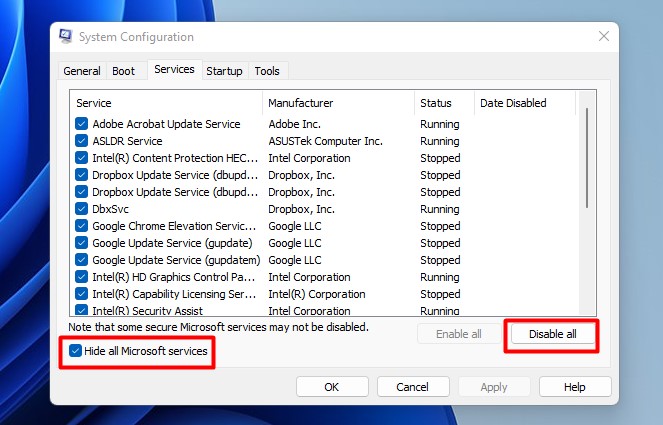This screenshot has width=663, height=425.
Task: Sort list by Status column header
Action: point(444,103)
